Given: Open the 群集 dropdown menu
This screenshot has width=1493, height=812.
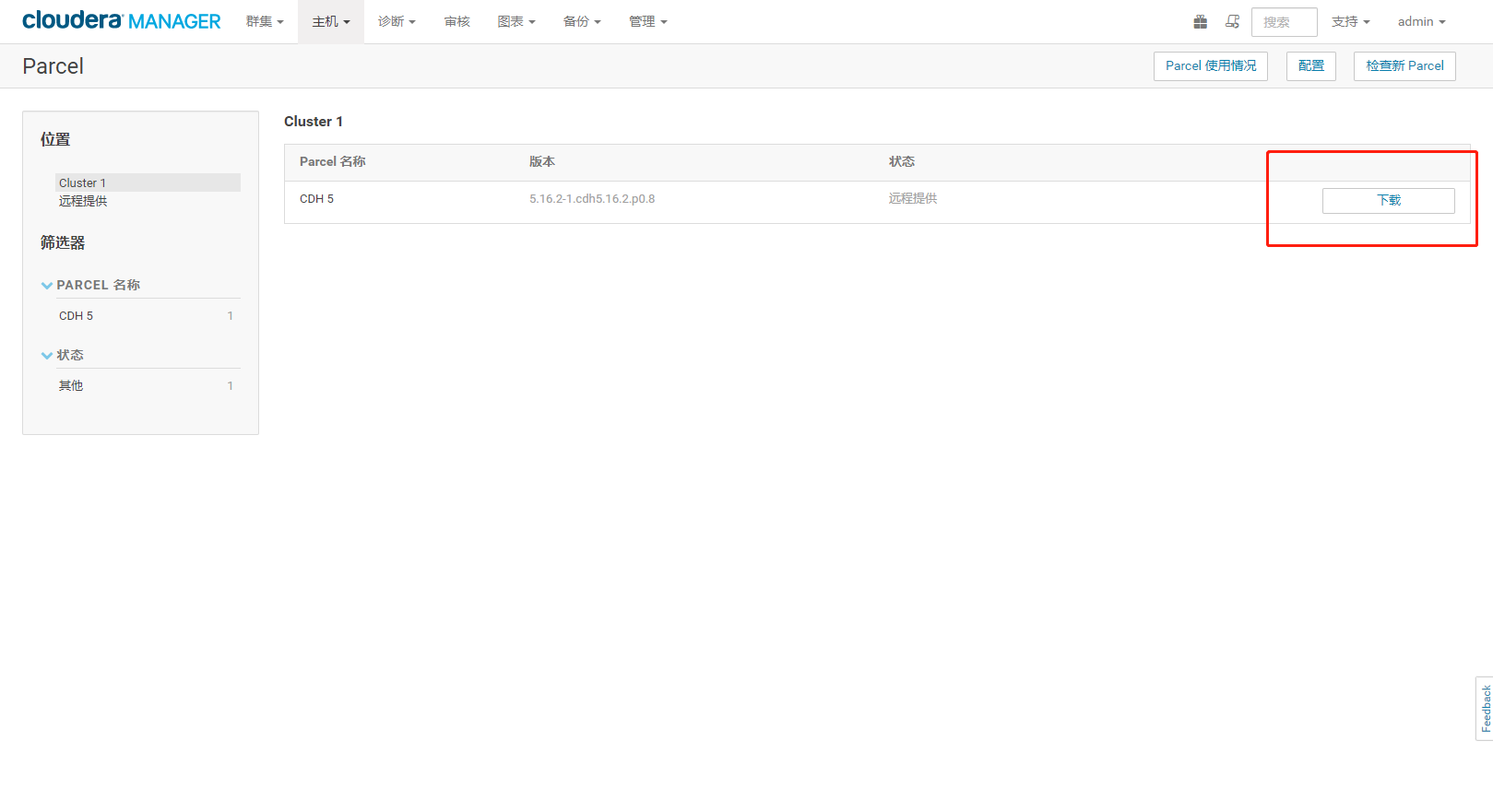Looking at the screenshot, I should click(265, 21).
